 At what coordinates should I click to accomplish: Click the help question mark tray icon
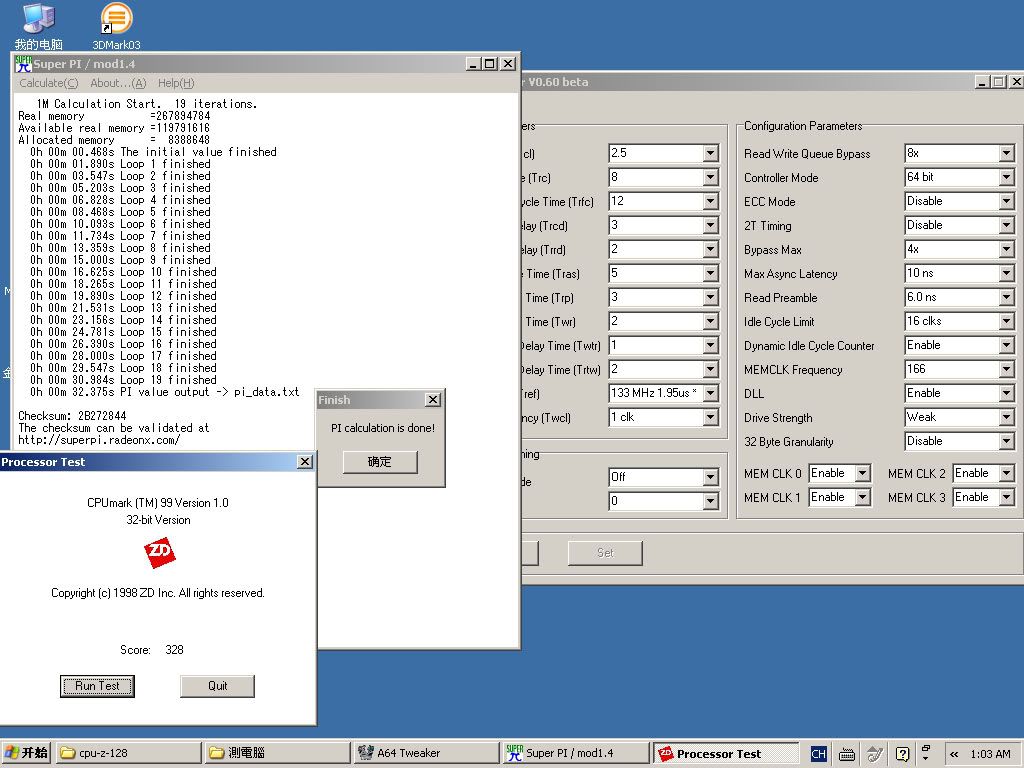pyautogui.click(x=902, y=754)
